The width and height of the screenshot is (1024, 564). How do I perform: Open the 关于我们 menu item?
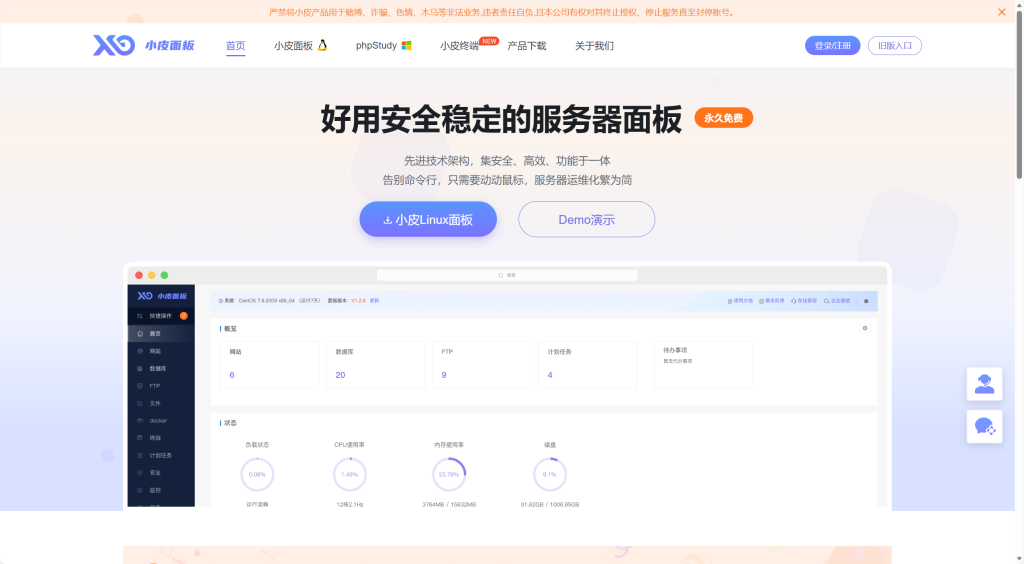pyautogui.click(x=594, y=45)
